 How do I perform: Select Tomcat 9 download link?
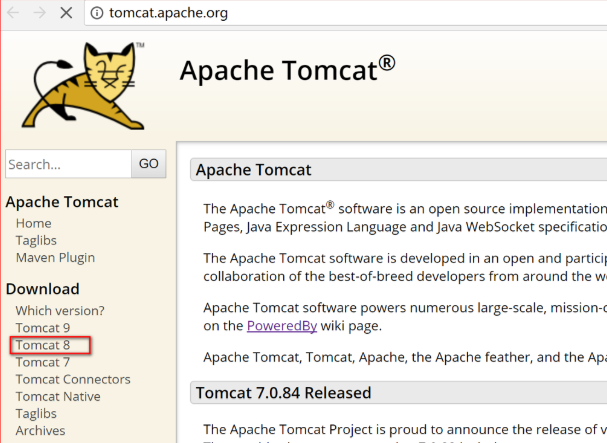coord(43,328)
